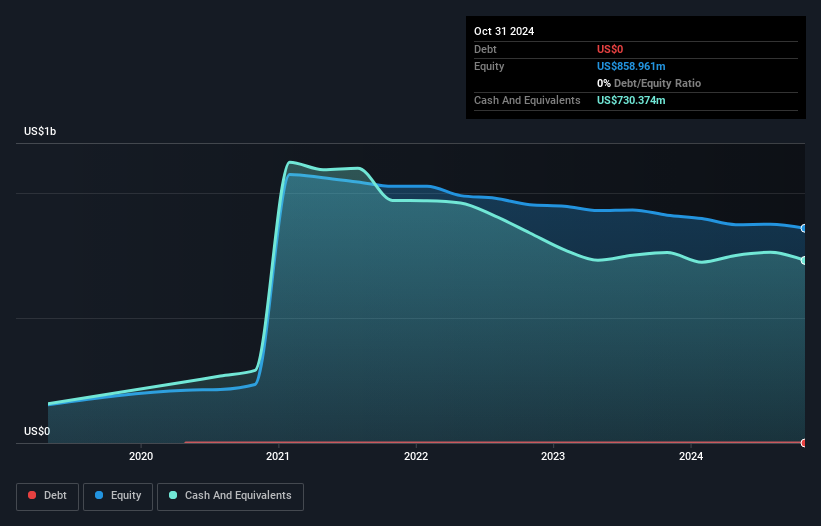Toggle the Equity legend button
Viewport: 821px width, 526px height.
118,496
